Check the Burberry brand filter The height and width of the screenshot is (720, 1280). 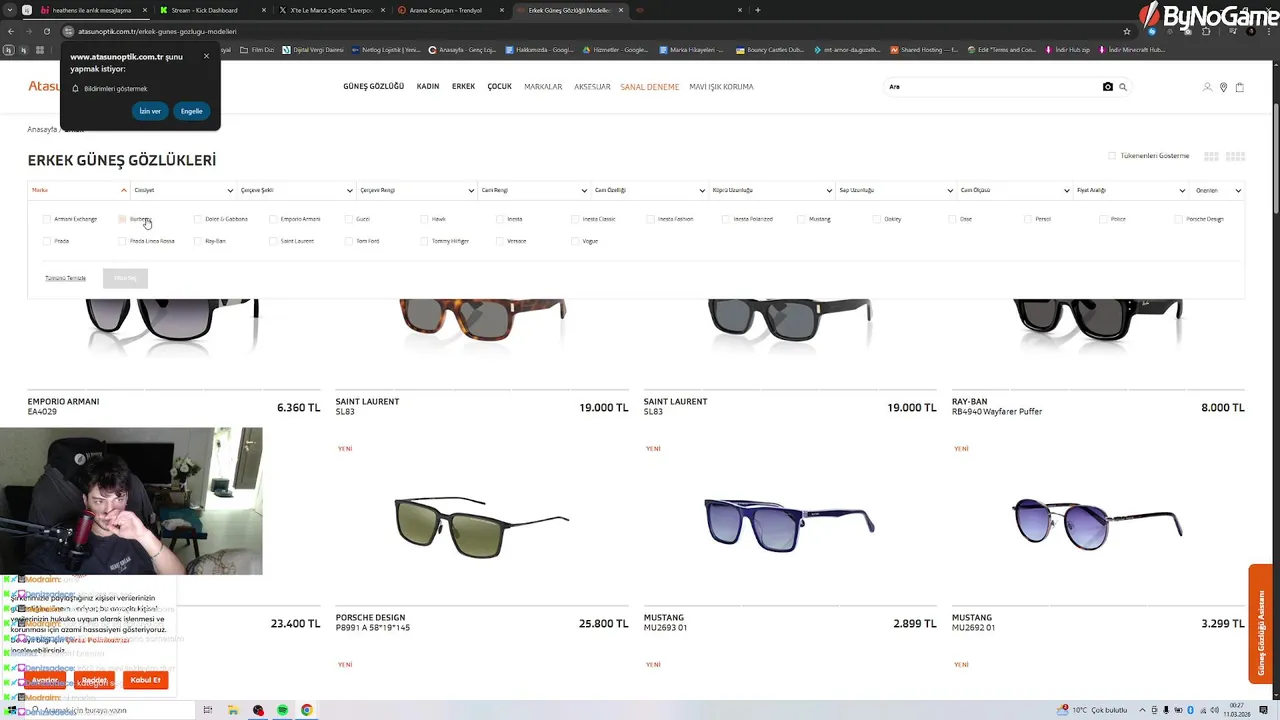122,219
